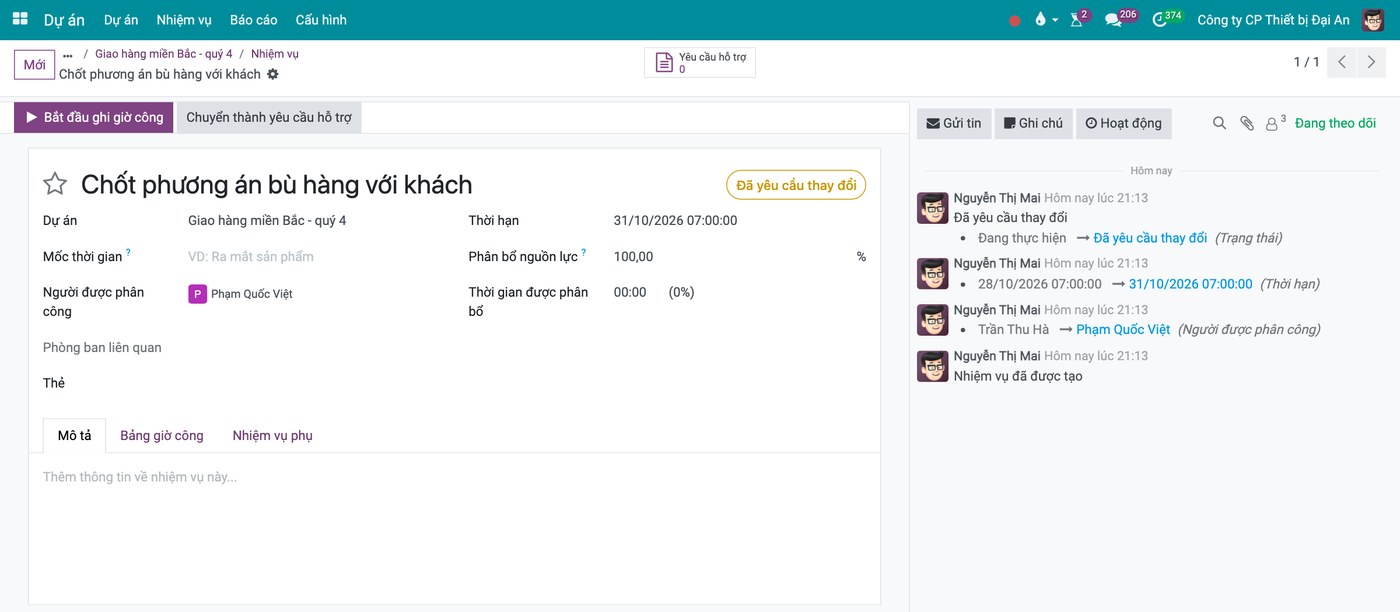Open the Yêu cầu hỗ trợ smart button

[700, 63]
